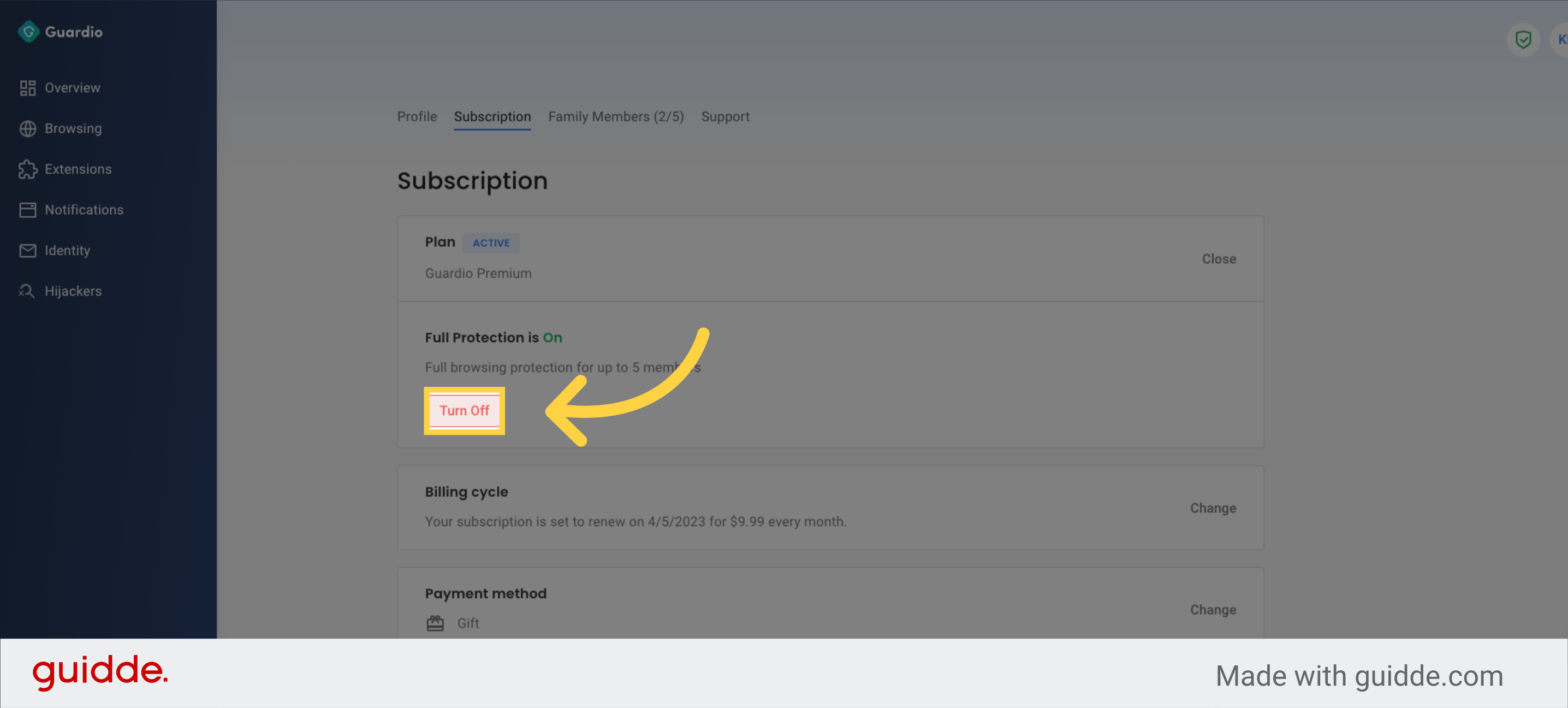Click the Subscription page heading
1568x708 pixels.
pos(472,181)
